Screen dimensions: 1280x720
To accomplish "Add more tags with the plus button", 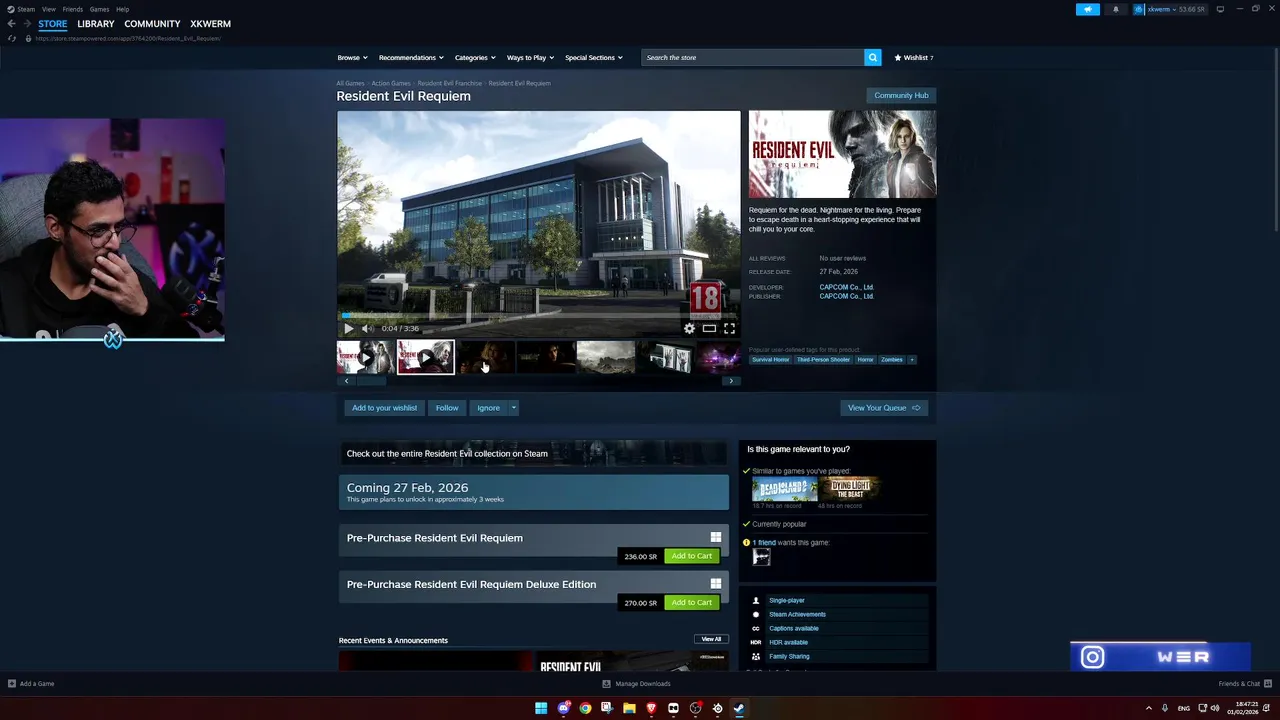I will point(911,359).
